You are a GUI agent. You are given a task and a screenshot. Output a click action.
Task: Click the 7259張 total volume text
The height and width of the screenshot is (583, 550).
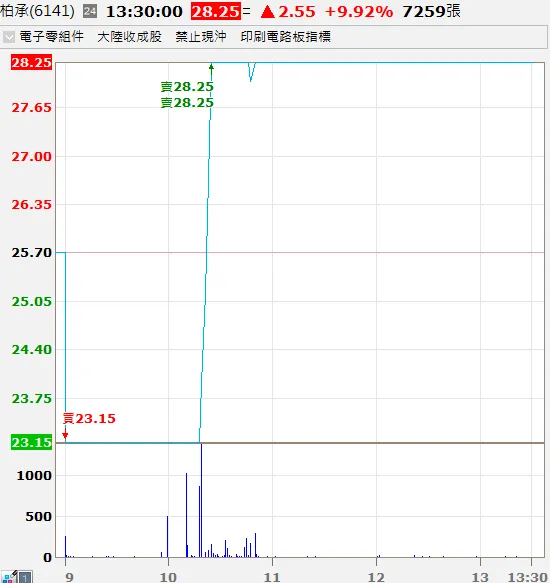(431, 12)
